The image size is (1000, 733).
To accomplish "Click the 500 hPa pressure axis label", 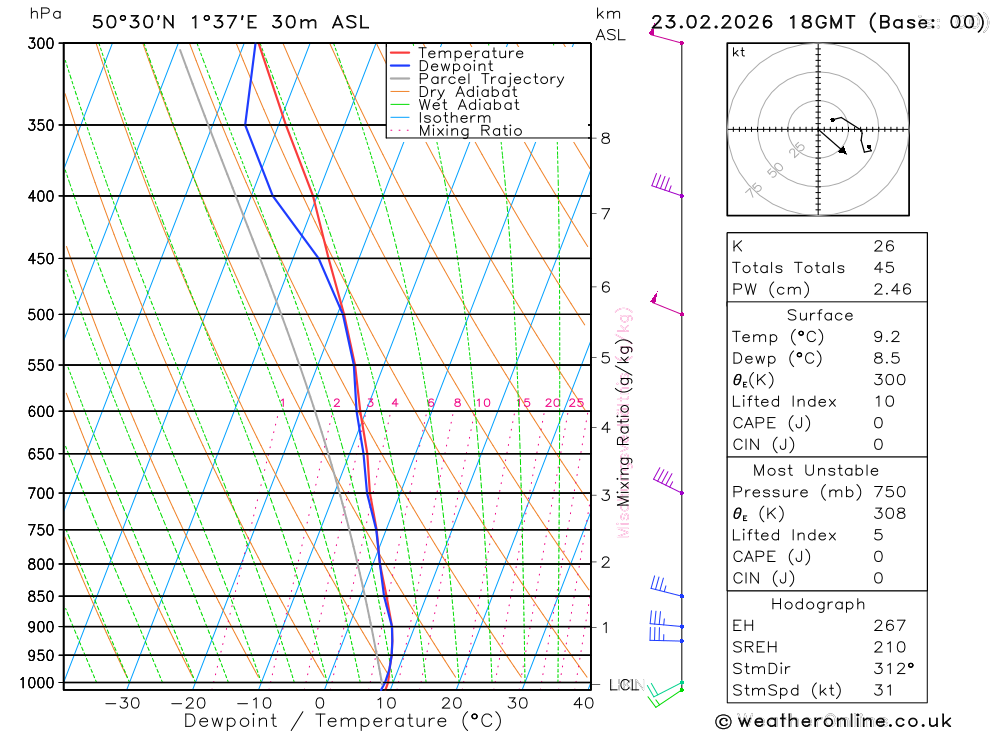I will (41, 315).
